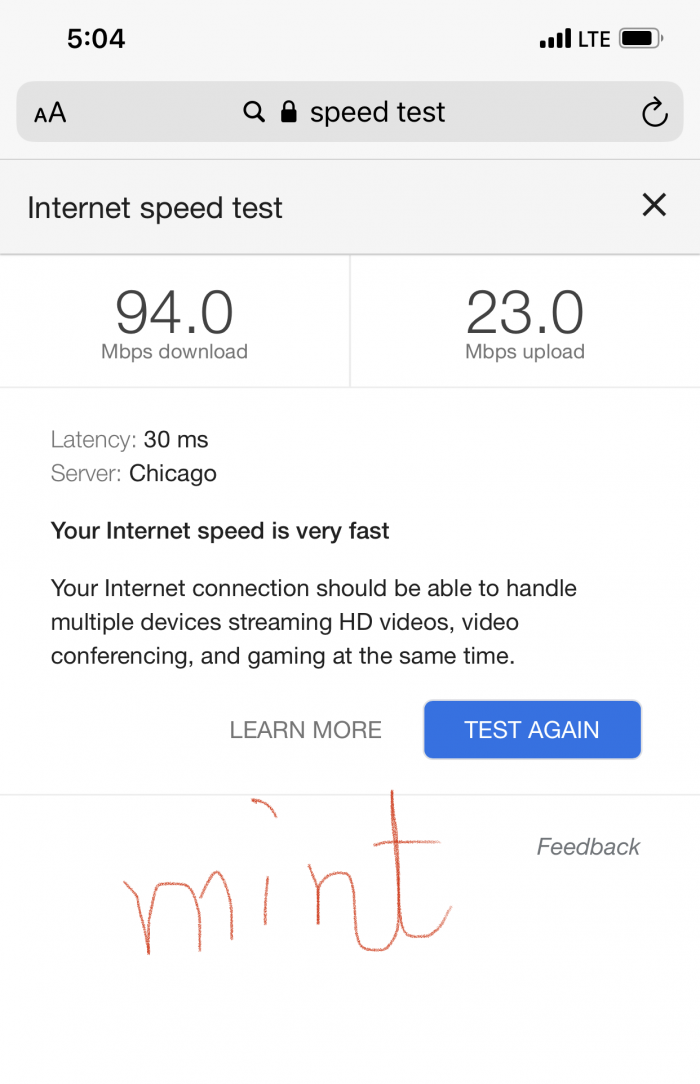This screenshot has width=700, height=1084.
Task: Tap the padlock secure site icon
Action: (289, 111)
